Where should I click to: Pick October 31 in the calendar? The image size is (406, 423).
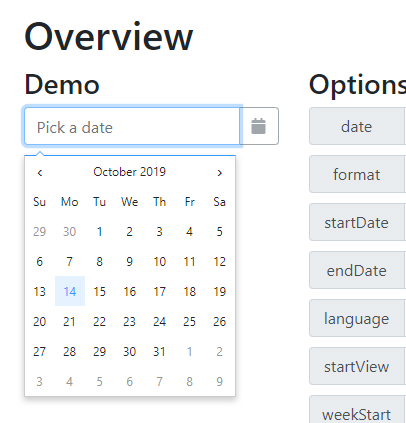pos(159,351)
